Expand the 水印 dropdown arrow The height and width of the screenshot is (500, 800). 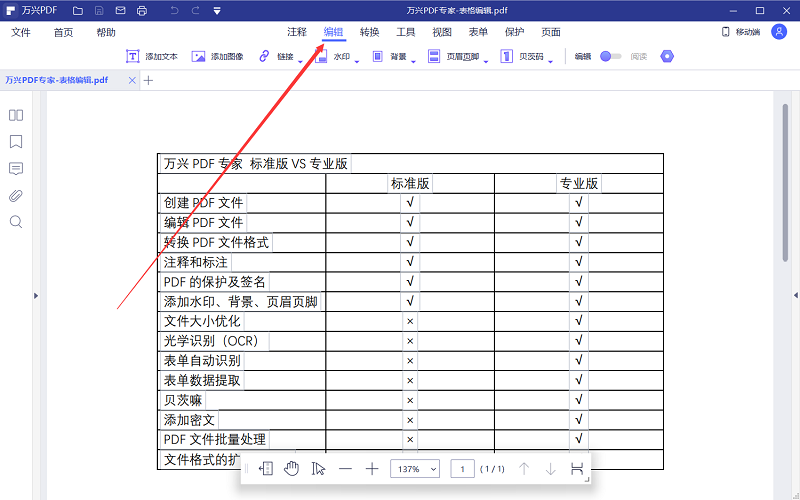(x=357, y=62)
